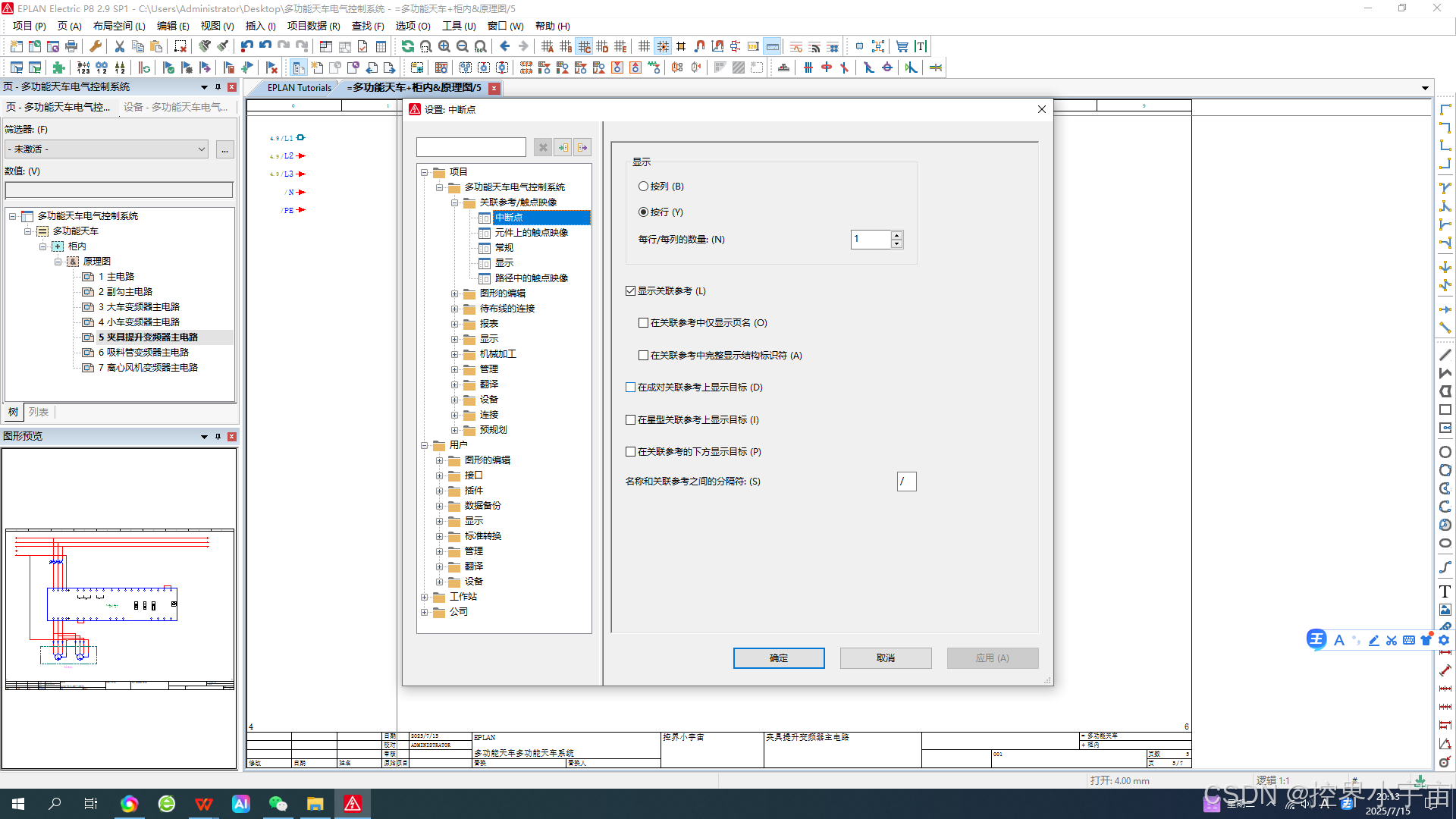Select the Text tool T icon at right
Screen dimensions: 1456x819
(x=1445, y=591)
